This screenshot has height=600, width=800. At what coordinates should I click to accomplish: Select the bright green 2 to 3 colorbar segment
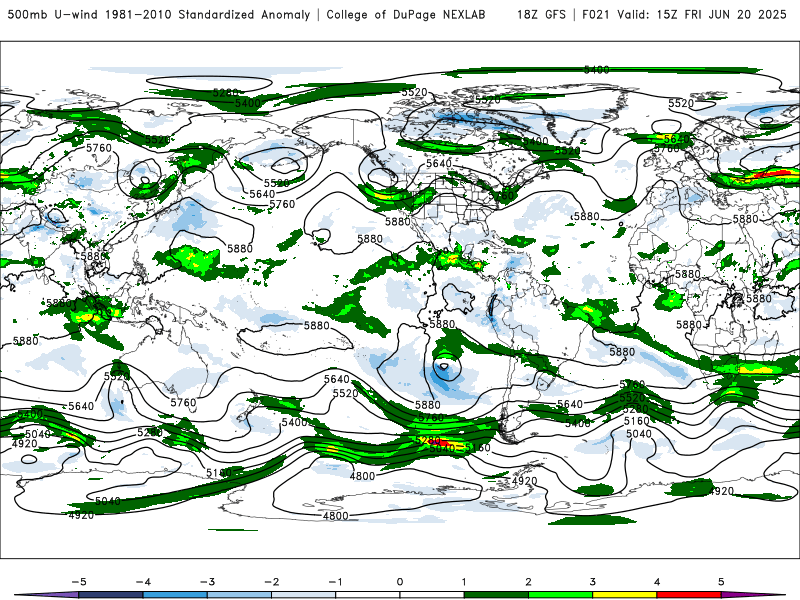pos(560,595)
